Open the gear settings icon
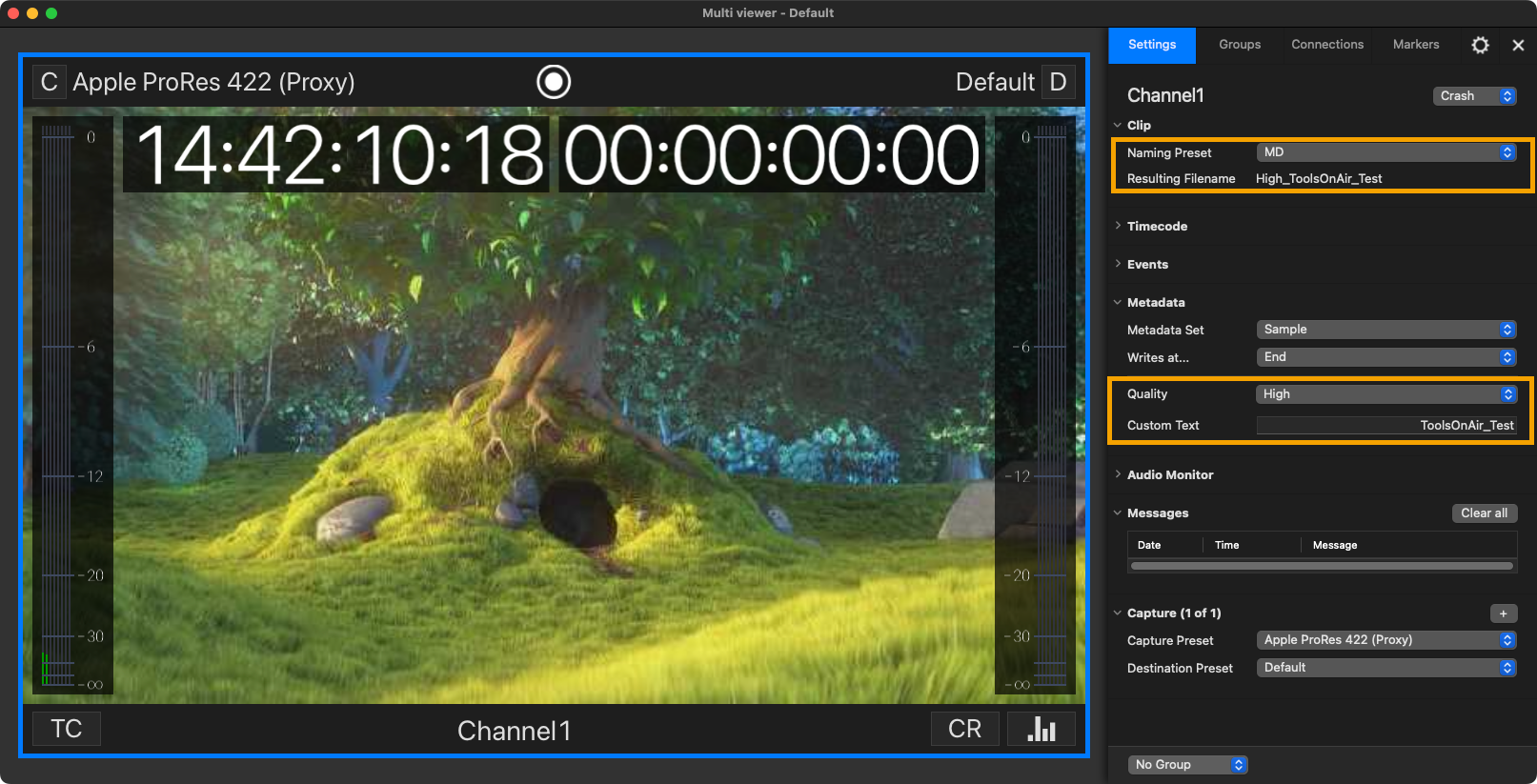 [x=1480, y=45]
